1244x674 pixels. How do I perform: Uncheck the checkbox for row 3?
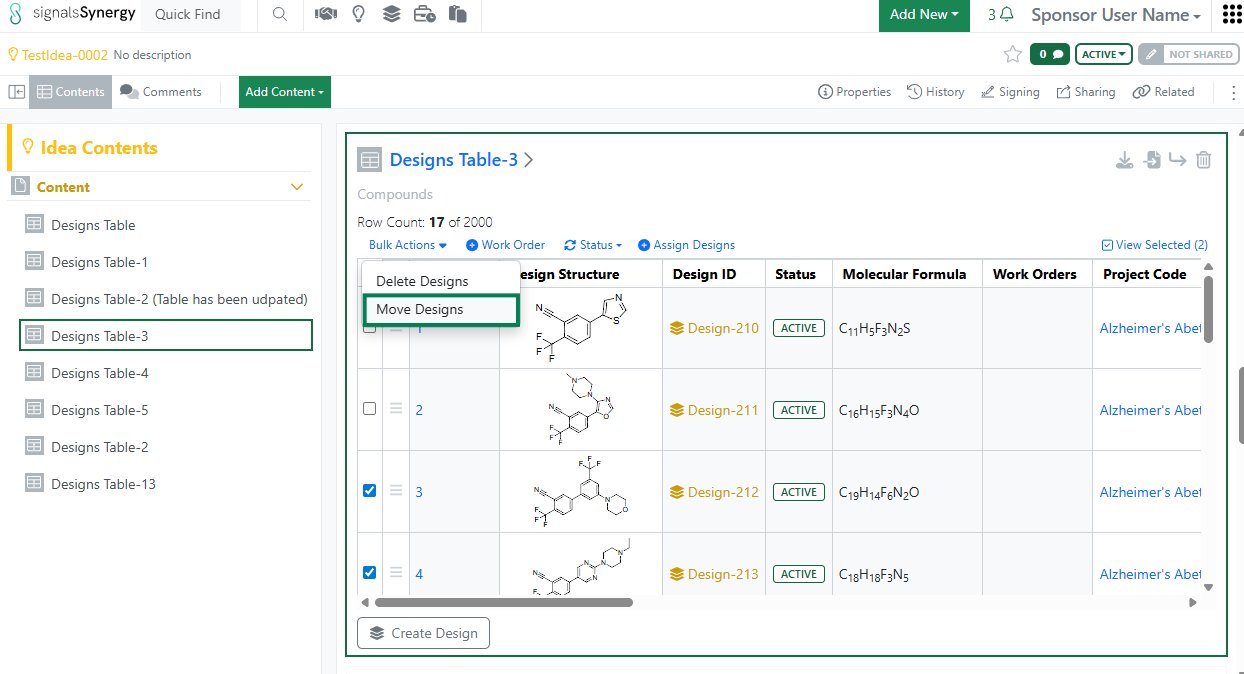[x=370, y=491]
